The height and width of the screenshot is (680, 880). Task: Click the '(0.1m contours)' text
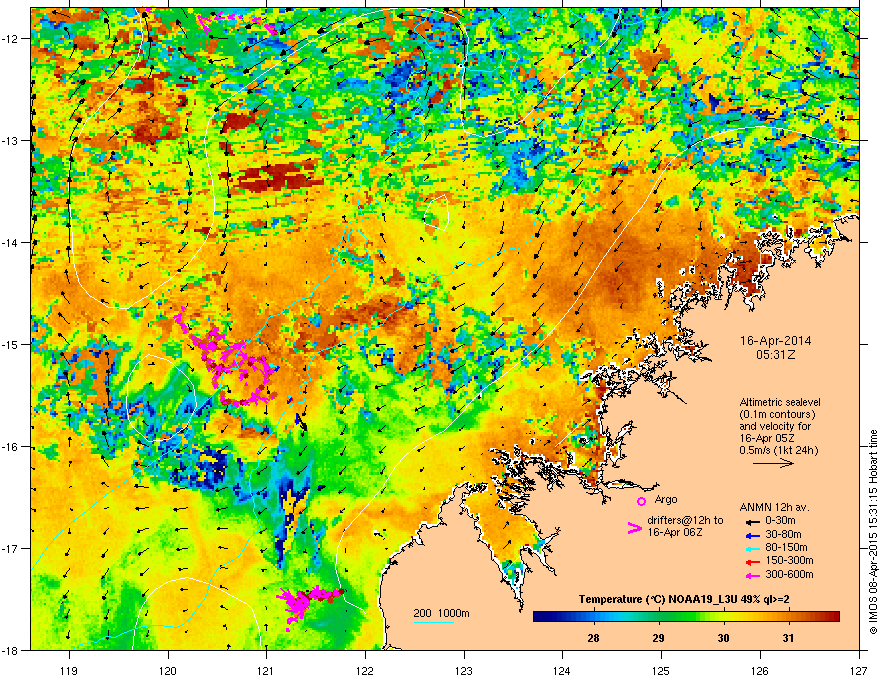(777, 414)
